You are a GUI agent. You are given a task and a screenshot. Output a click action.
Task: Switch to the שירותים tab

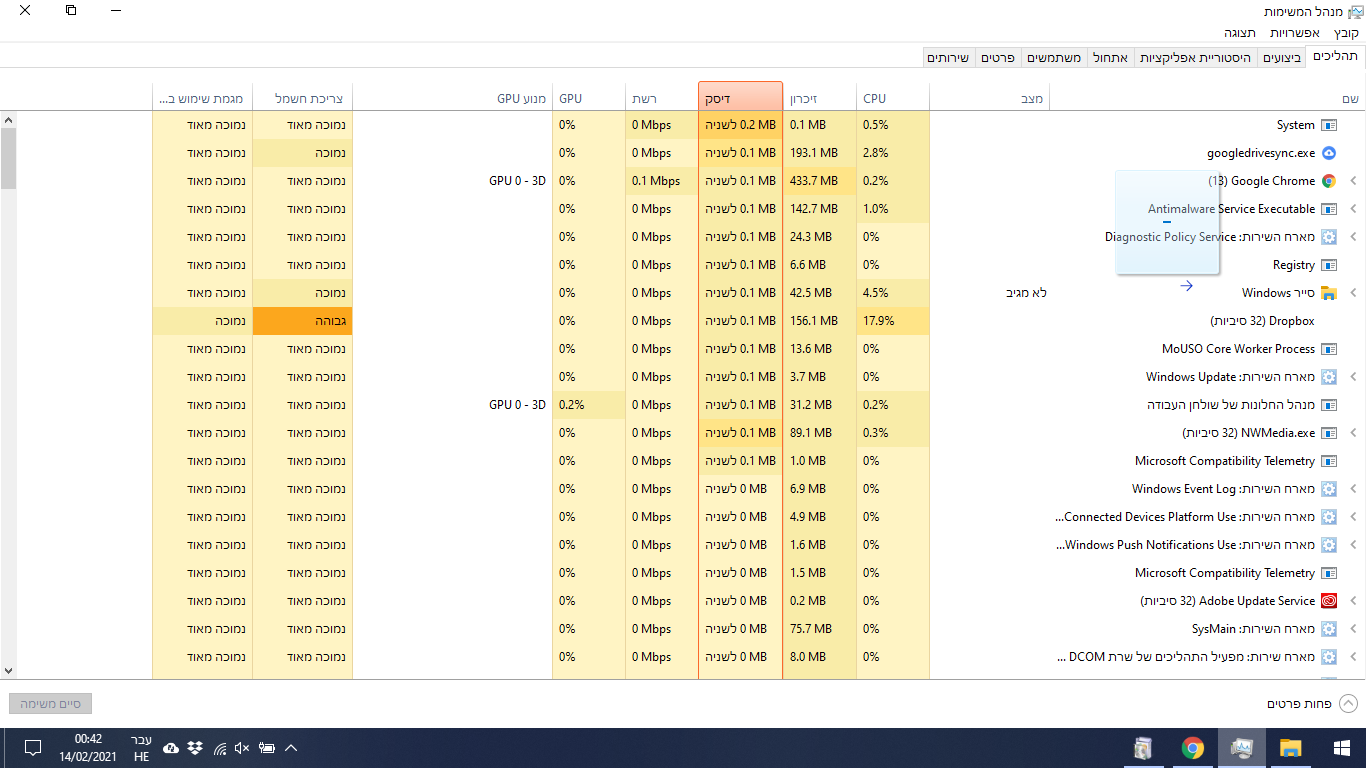pos(948,58)
